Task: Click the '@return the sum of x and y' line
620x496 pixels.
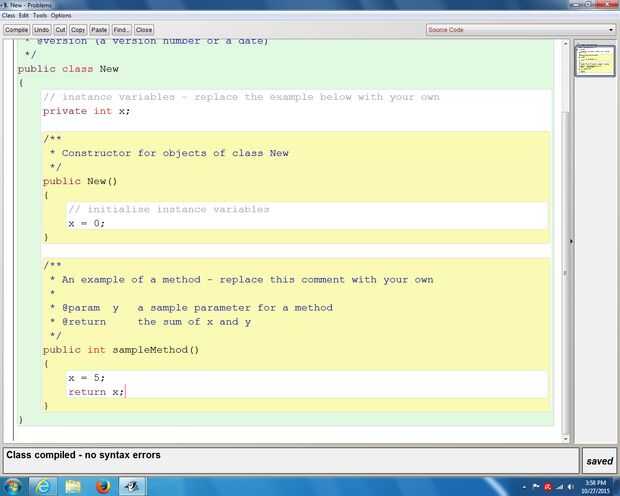Action: coord(150,322)
